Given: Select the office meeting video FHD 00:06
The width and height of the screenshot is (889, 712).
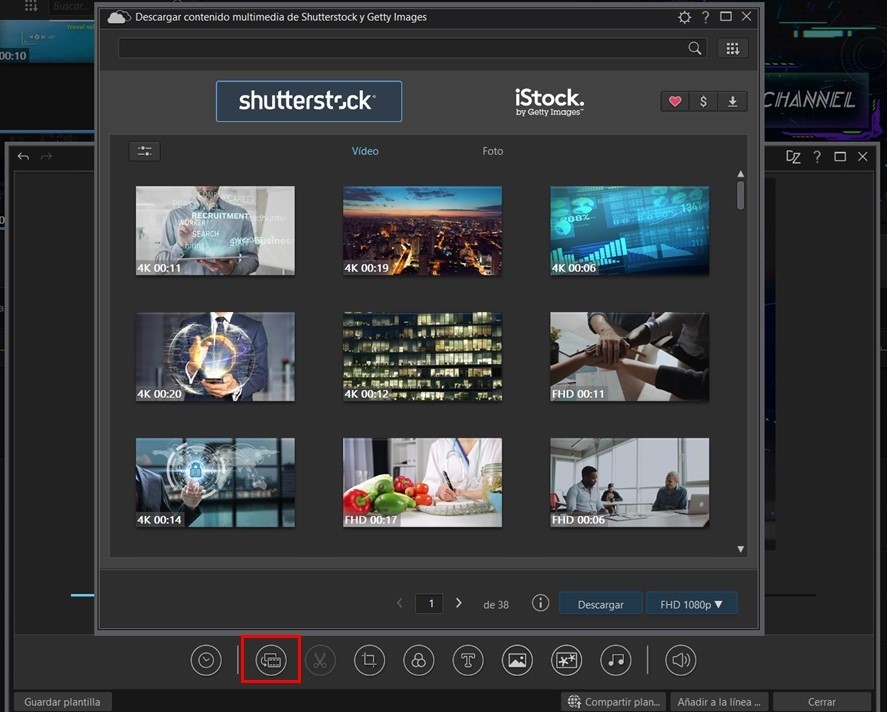Looking at the screenshot, I should (629, 482).
